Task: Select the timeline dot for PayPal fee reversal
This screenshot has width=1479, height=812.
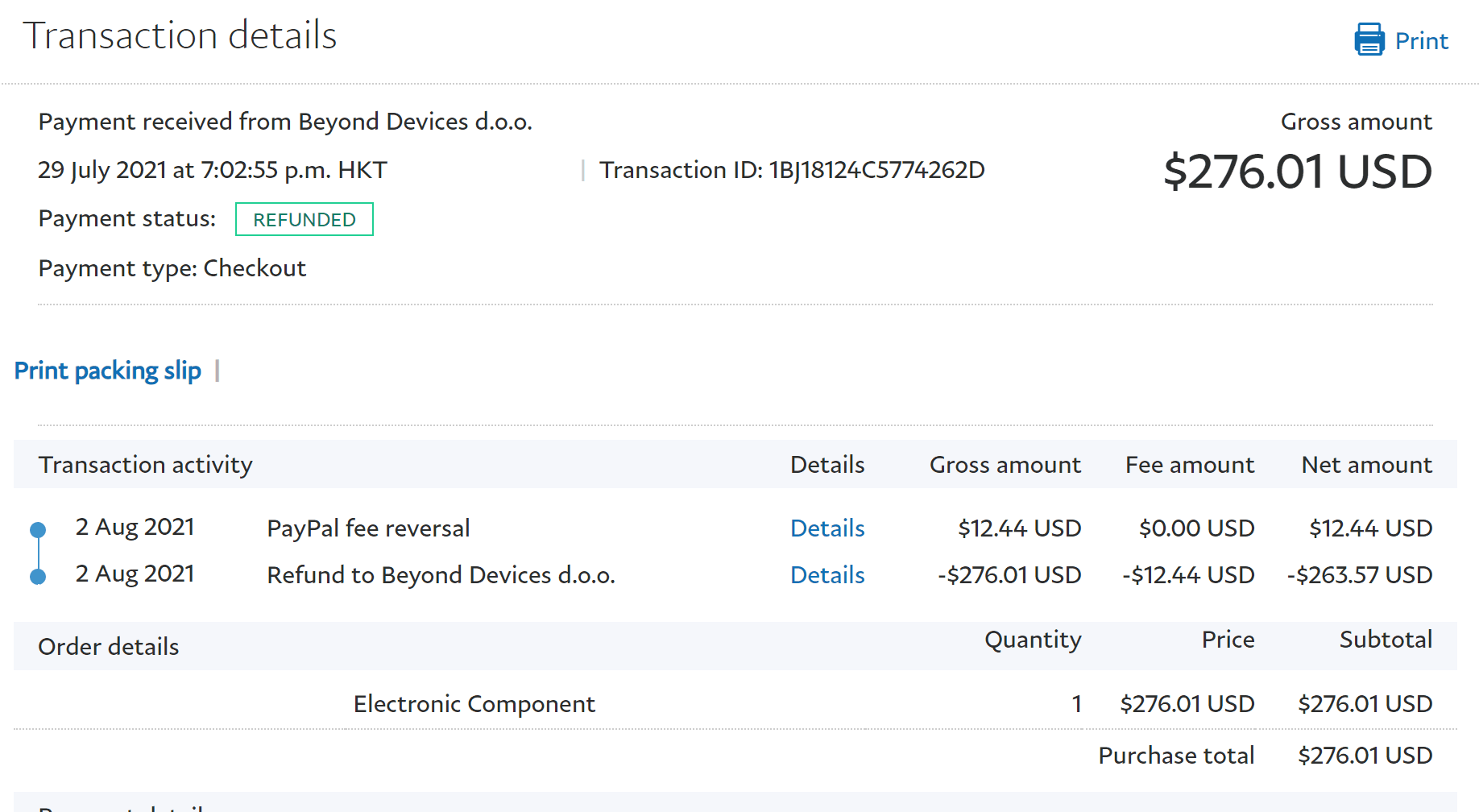Action: tap(38, 530)
